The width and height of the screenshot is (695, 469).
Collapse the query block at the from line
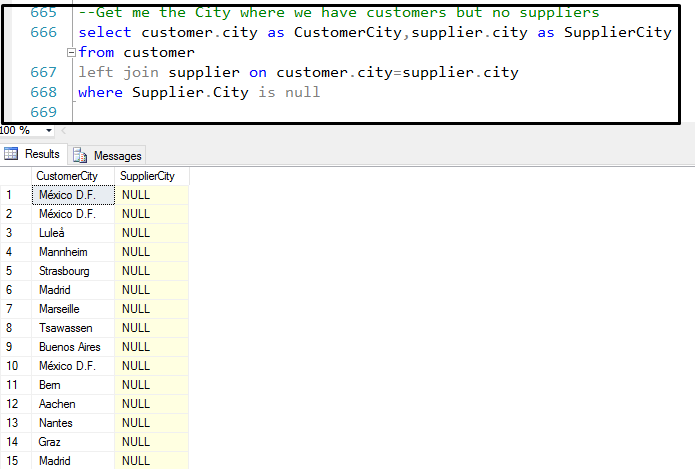point(71,53)
